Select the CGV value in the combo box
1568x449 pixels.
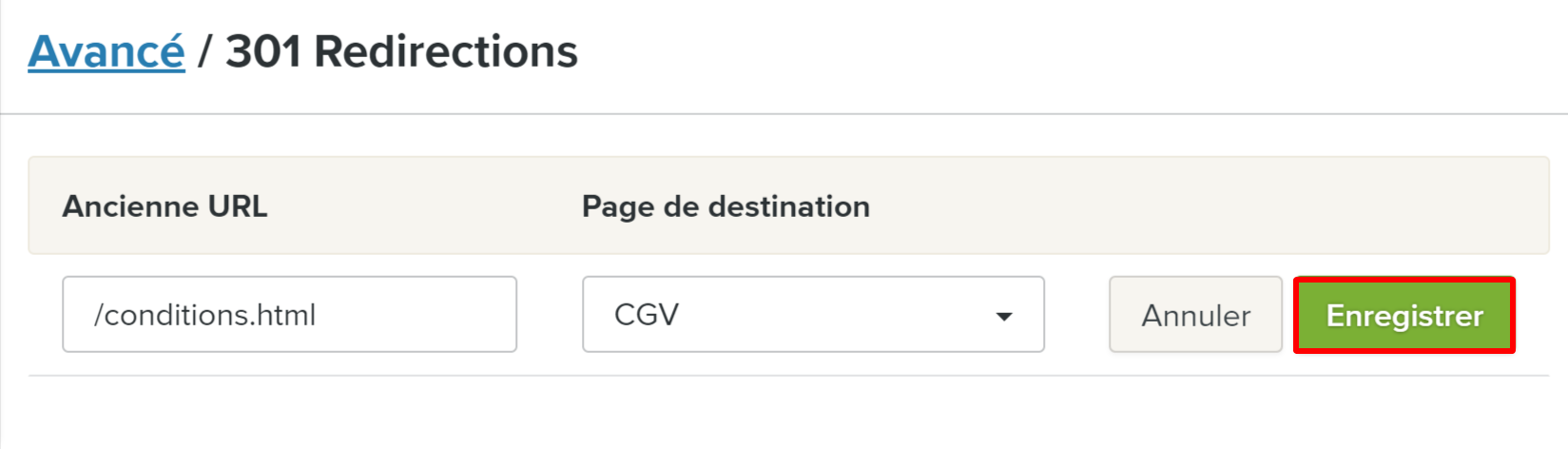pyautogui.click(x=647, y=315)
